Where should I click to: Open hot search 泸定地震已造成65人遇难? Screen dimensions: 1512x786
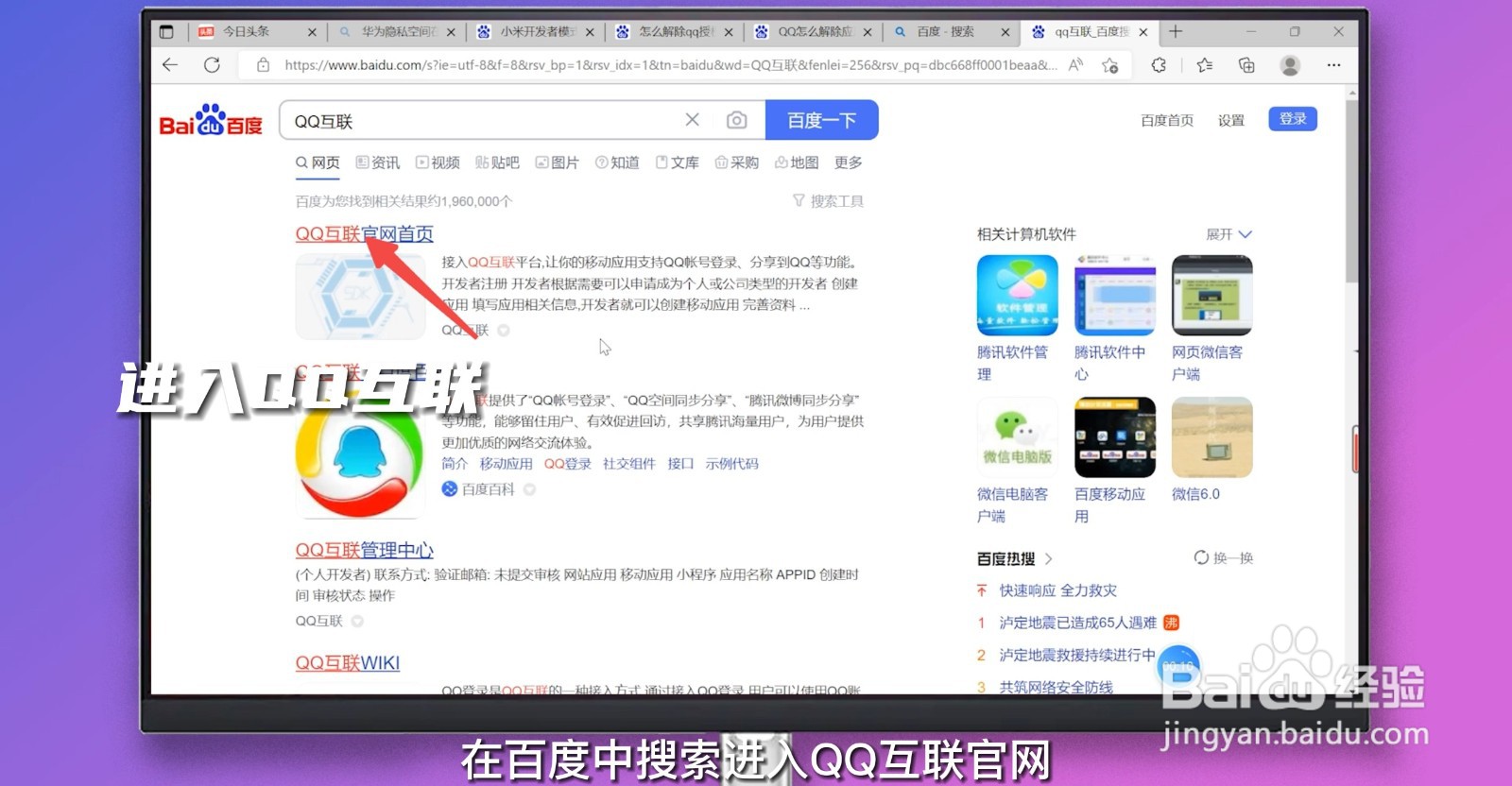pos(1077,623)
